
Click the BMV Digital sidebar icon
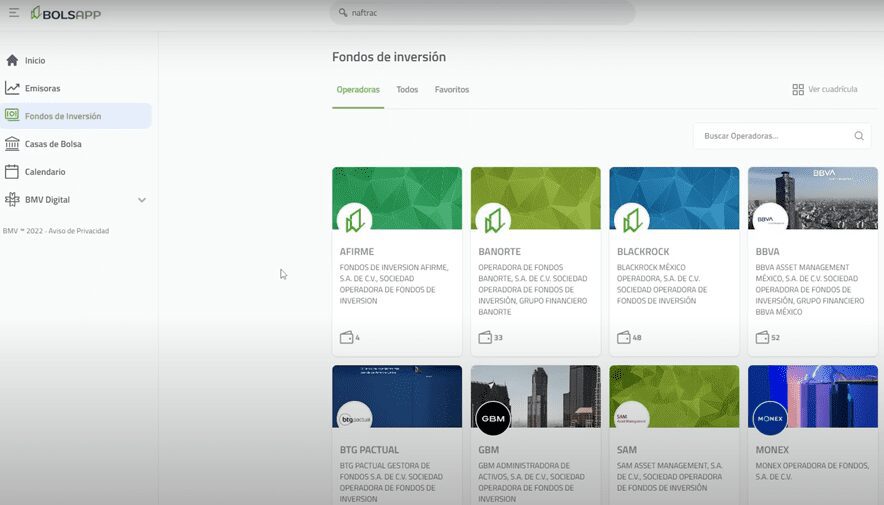pos(12,200)
